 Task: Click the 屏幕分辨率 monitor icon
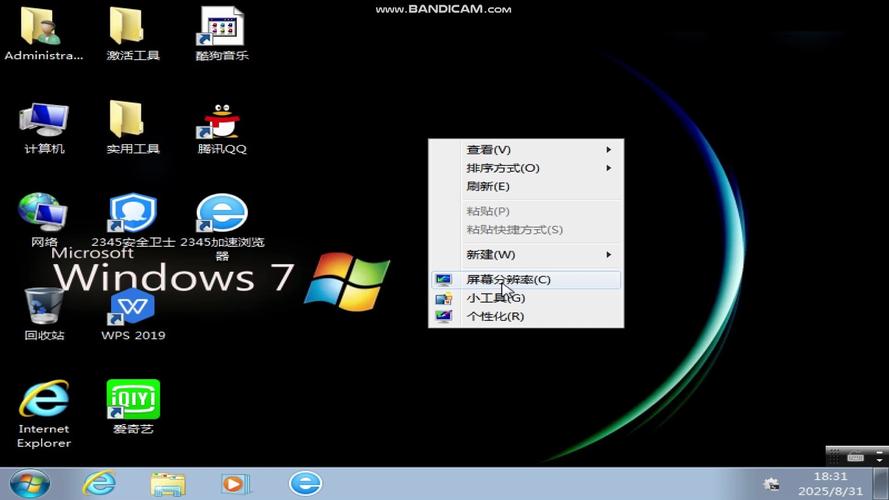pyautogui.click(x=443, y=279)
